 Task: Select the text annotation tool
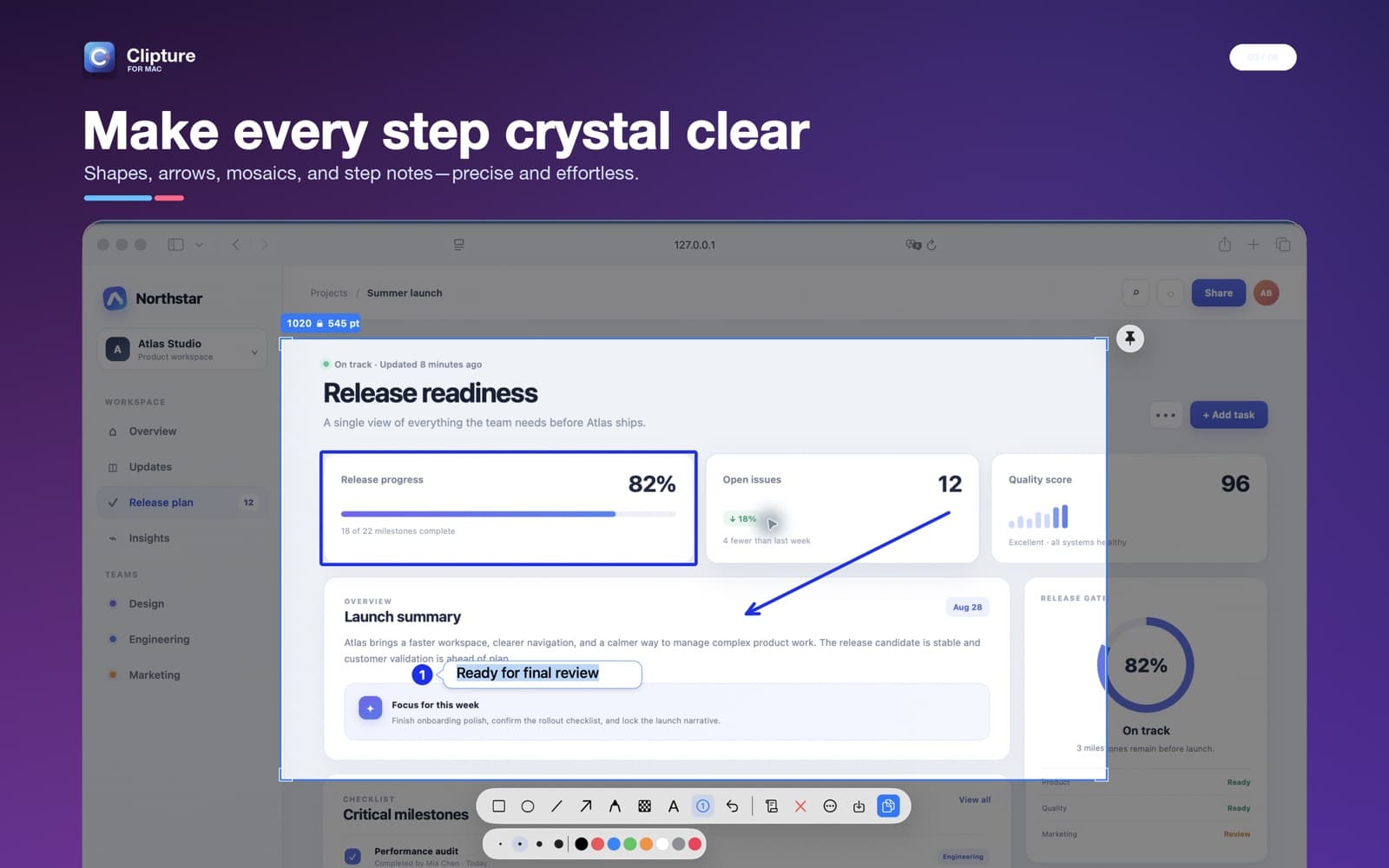tap(674, 806)
